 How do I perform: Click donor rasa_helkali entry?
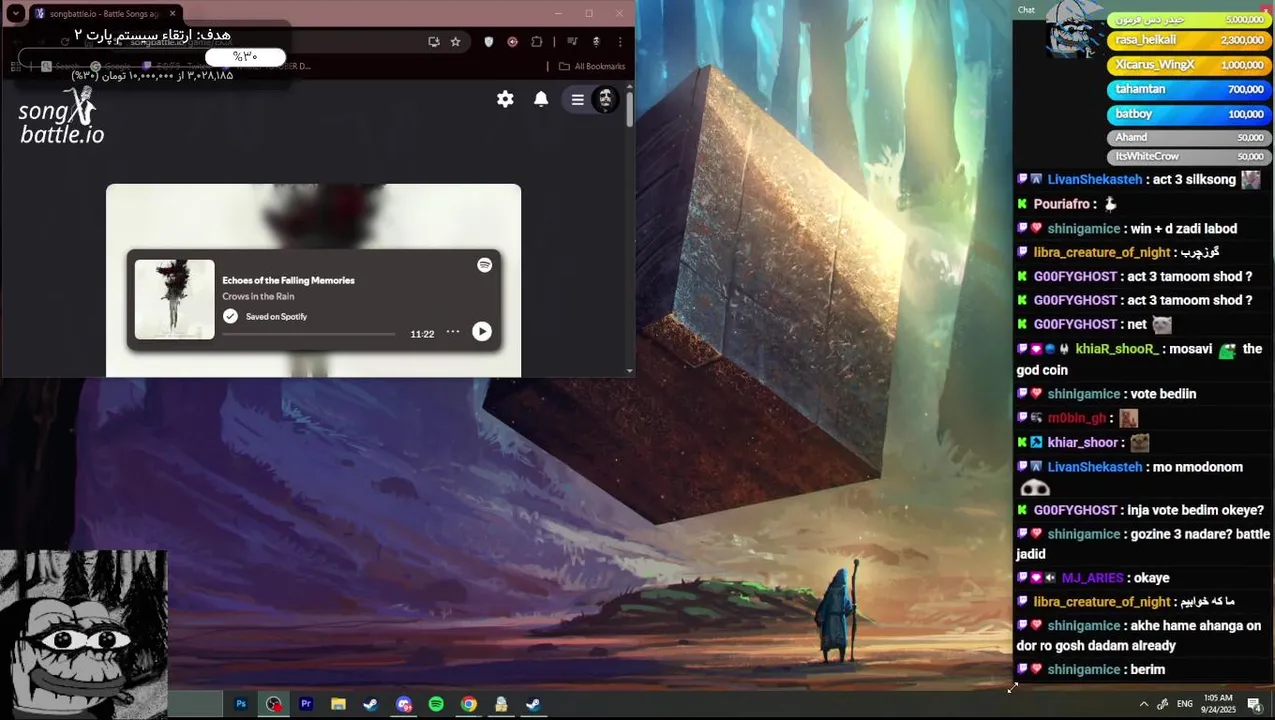(x=1189, y=41)
